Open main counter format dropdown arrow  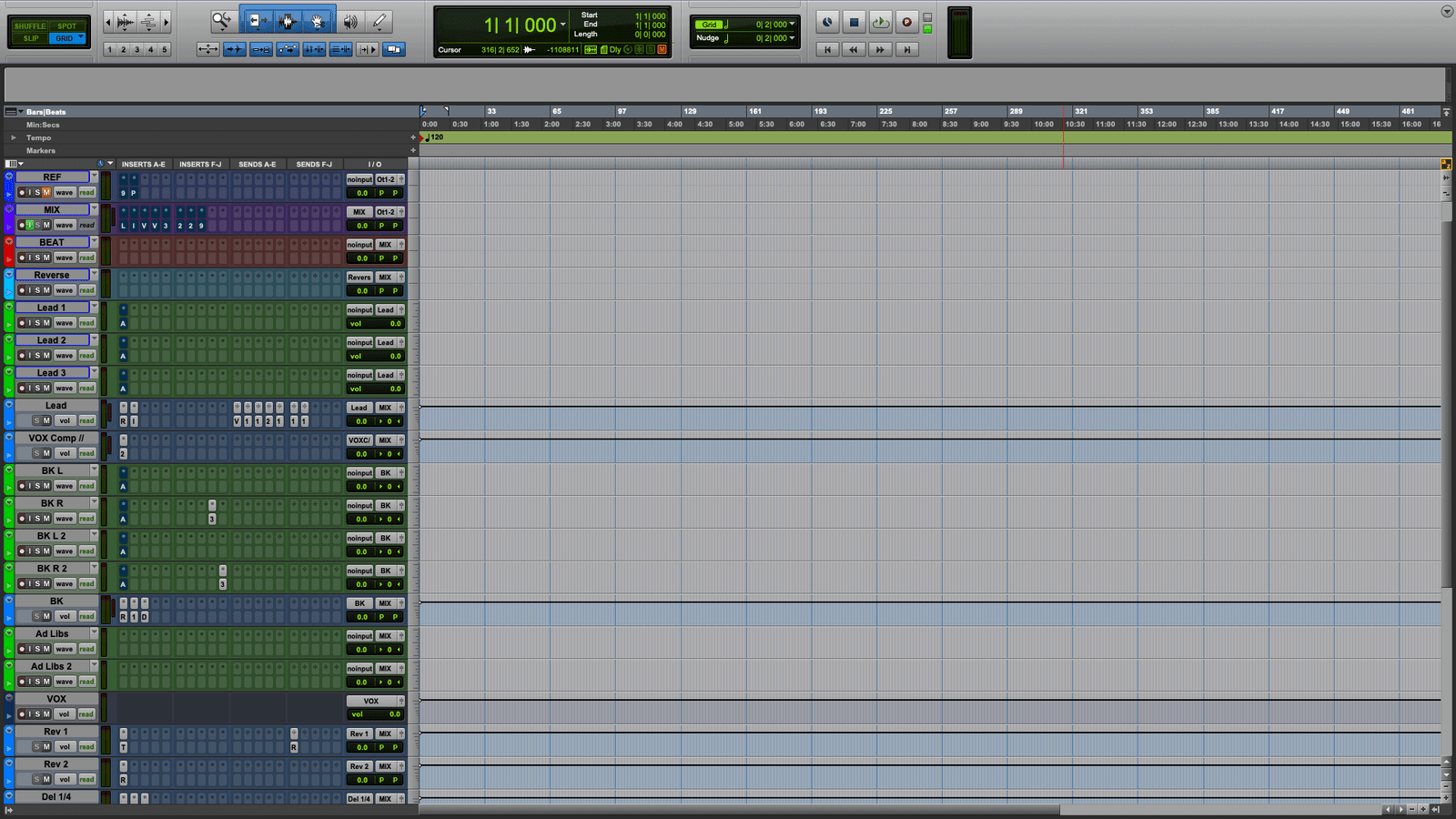point(563,25)
